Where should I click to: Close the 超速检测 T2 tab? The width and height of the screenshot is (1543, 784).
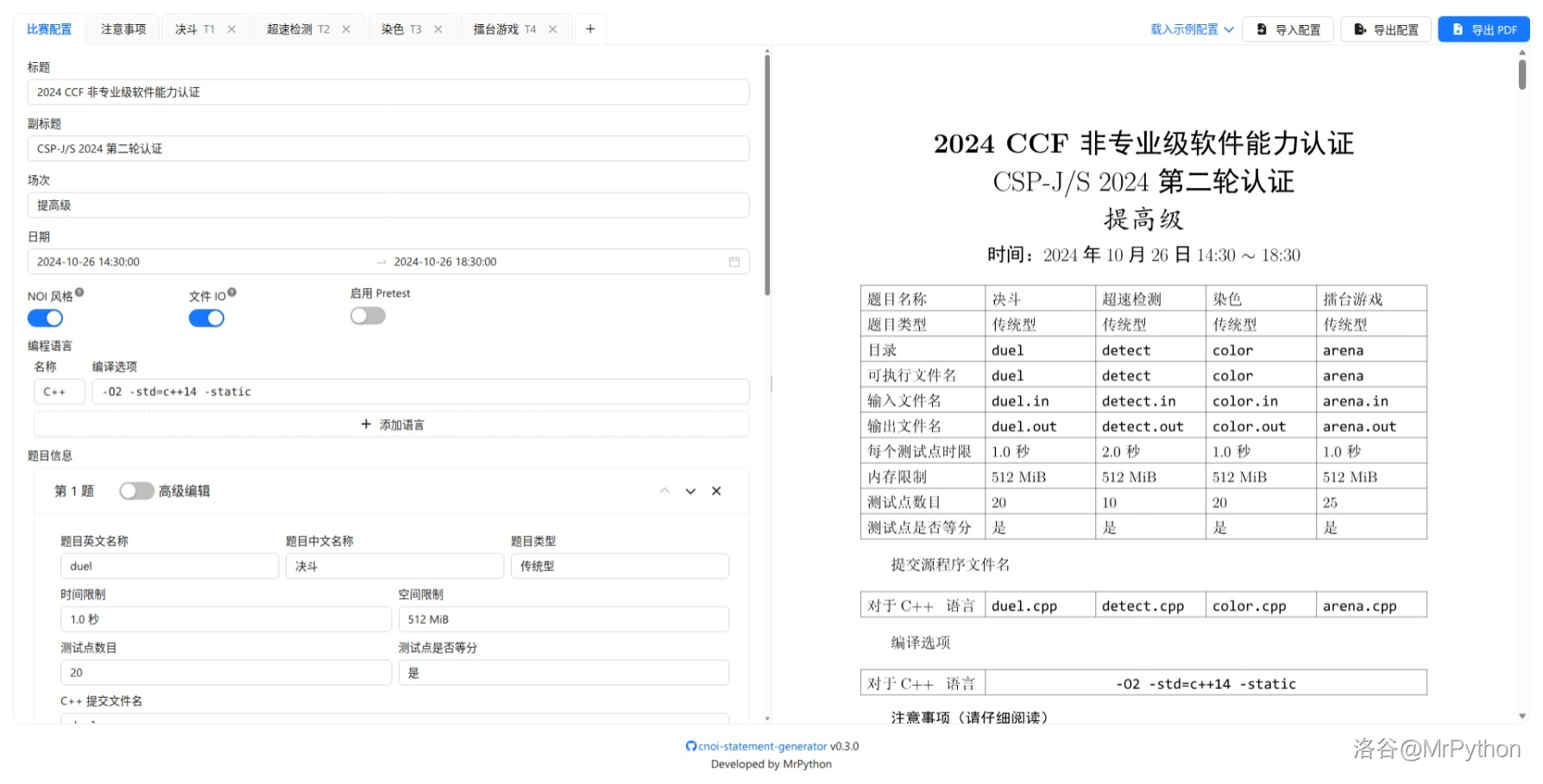pos(346,29)
